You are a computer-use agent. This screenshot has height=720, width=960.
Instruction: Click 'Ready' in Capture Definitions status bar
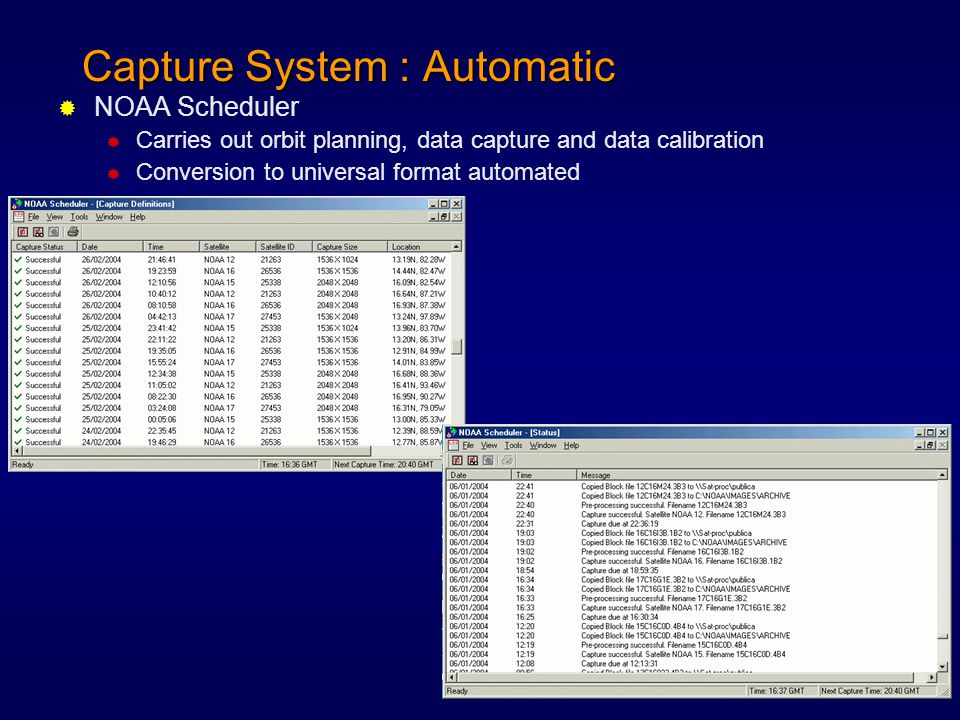pyautogui.click(x=23, y=465)
